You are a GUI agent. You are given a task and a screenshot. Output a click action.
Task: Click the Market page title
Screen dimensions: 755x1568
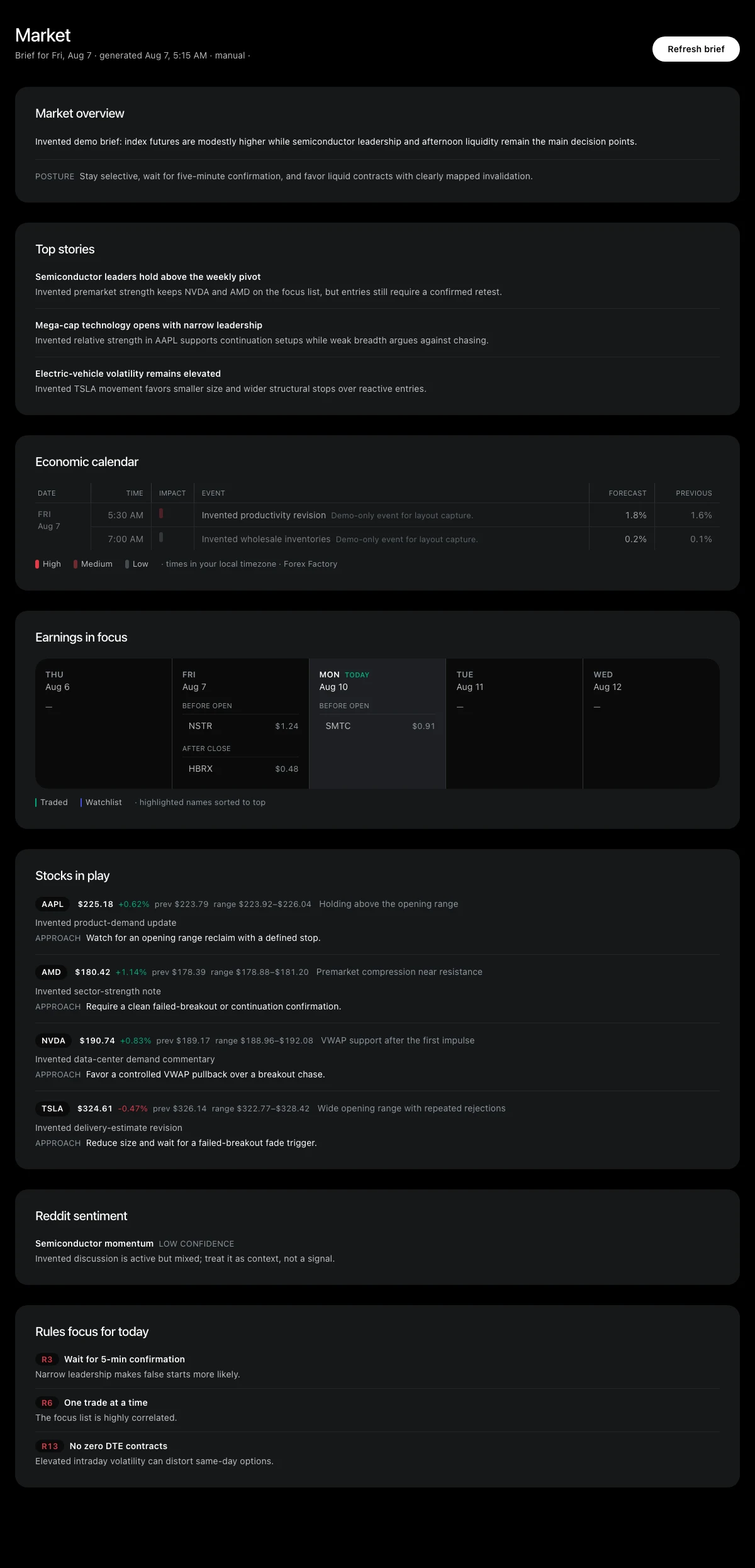coord(43,35)
